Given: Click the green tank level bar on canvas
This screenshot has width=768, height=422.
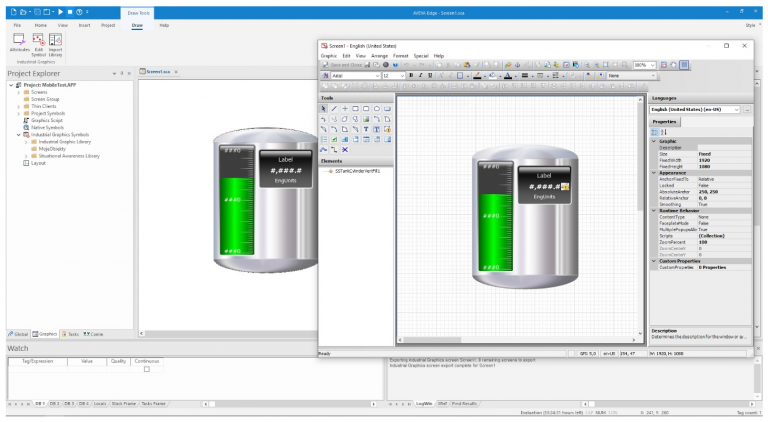Looking at the screenshot, I should 489,235.
